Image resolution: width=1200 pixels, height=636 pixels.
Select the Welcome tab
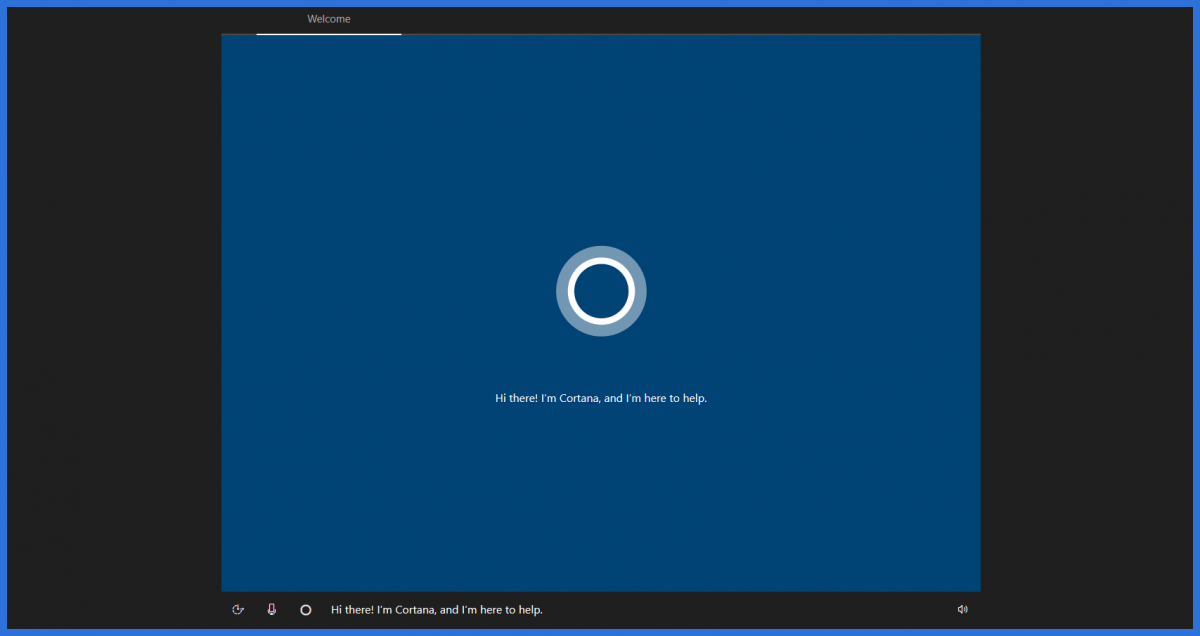click(x=329, y=19)
